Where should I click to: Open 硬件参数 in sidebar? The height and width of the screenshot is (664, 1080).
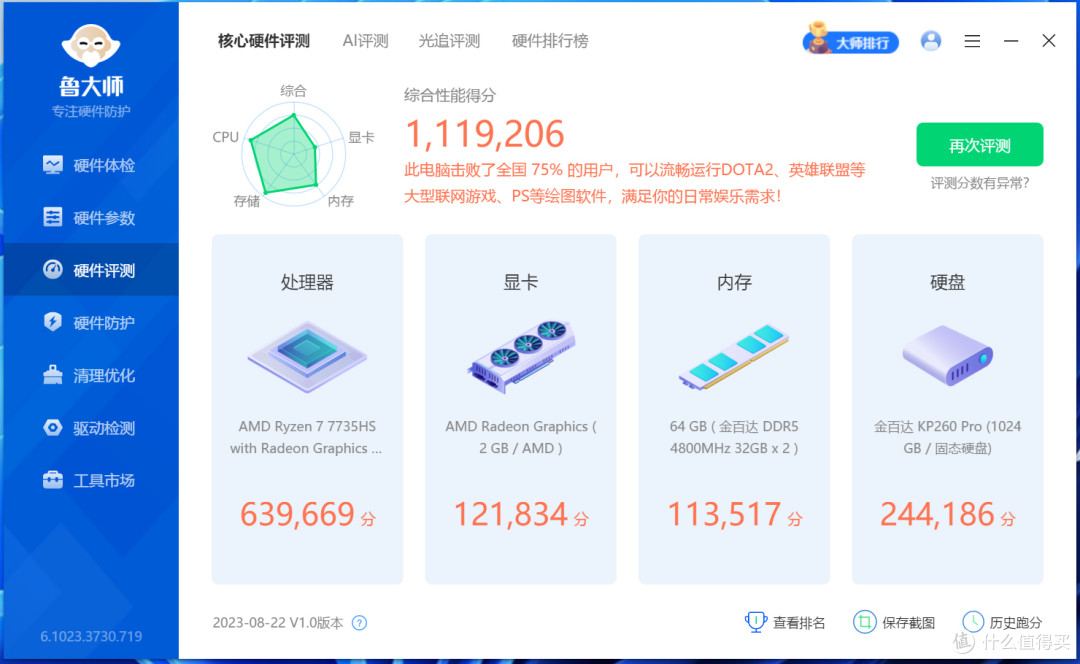90,218
